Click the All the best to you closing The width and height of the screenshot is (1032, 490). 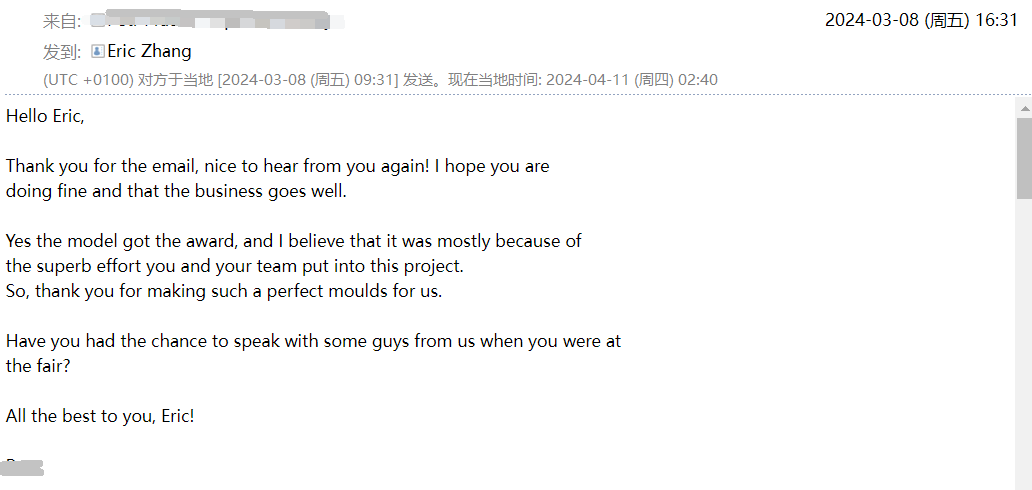point(100,416)
